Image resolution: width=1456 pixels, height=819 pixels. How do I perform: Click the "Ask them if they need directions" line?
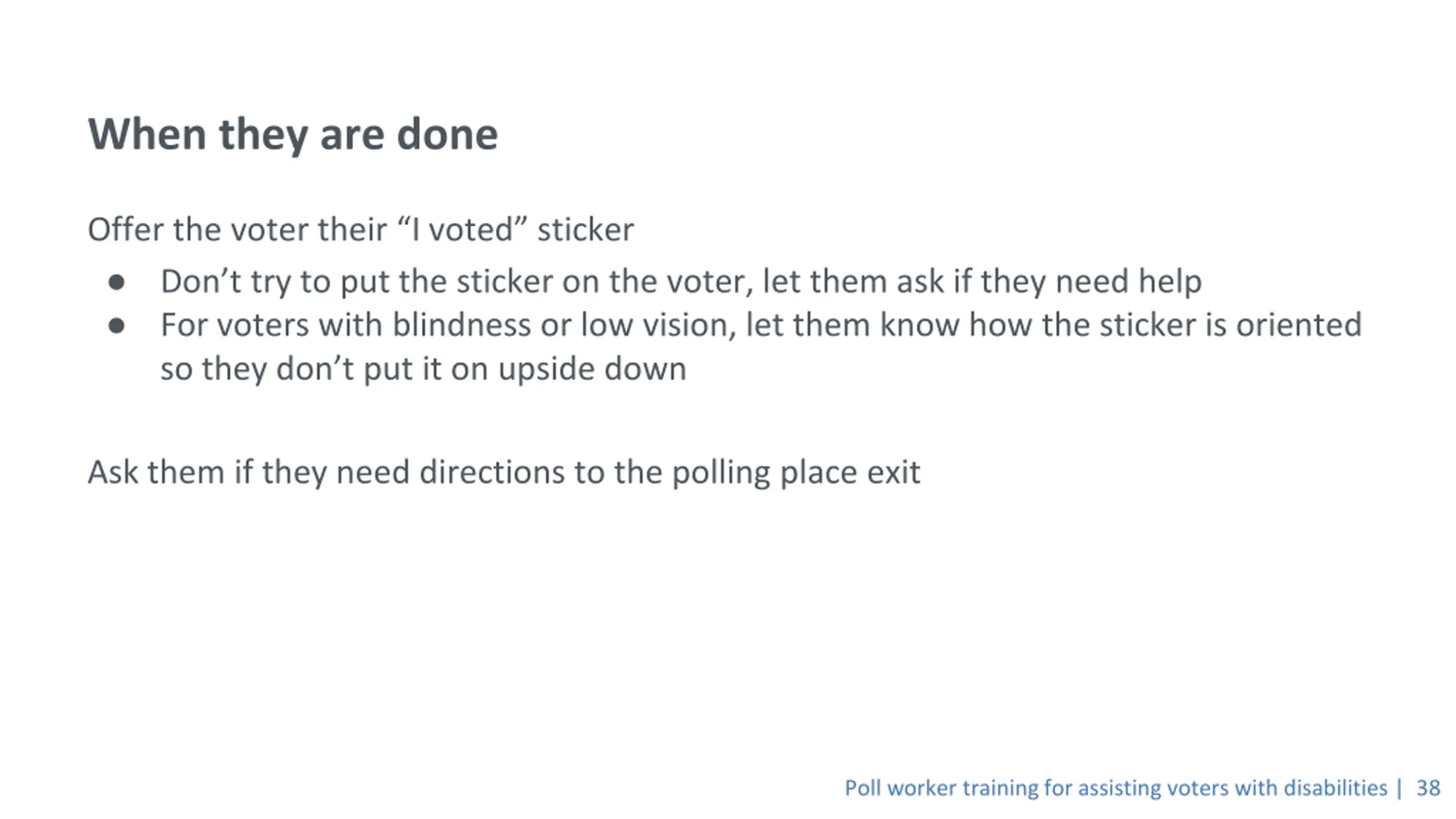point(504,473)
